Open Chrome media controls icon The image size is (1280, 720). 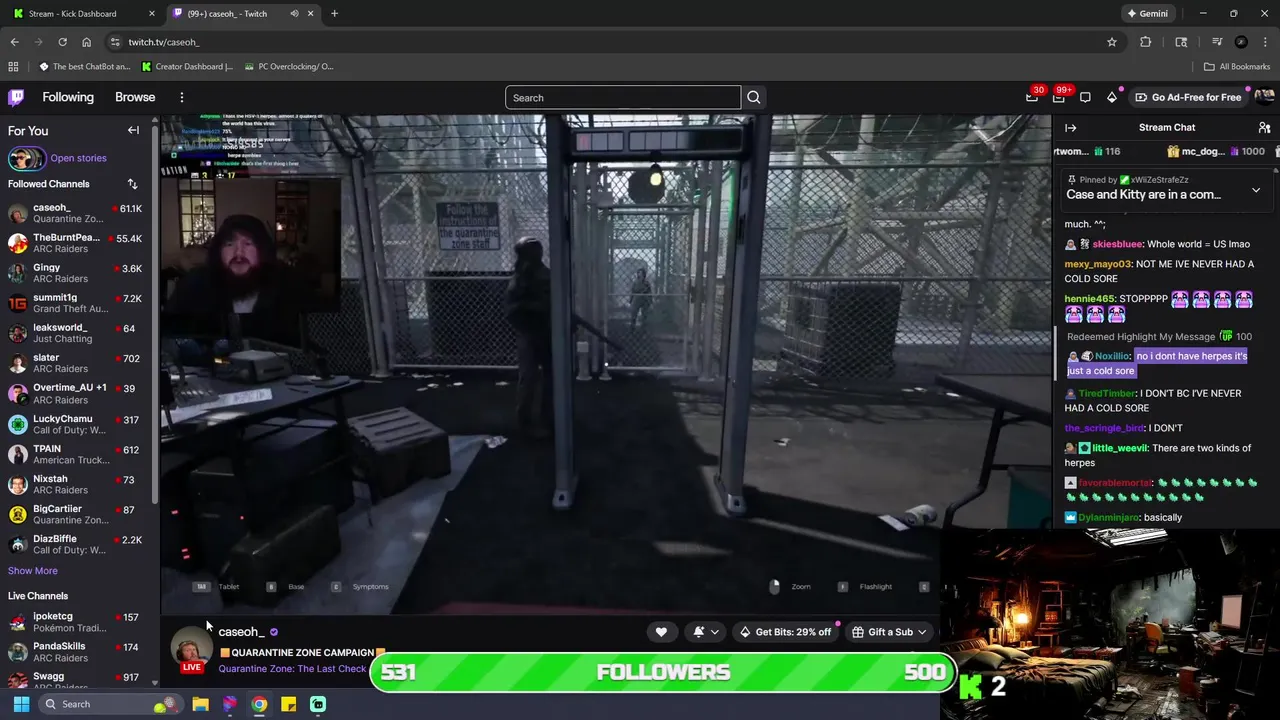click(x=1217, y=42)
